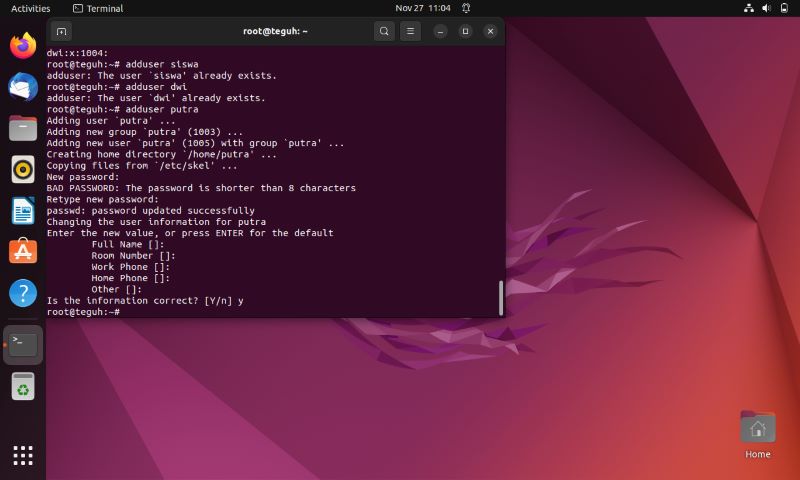Open the volume indicator
800x480 pixels.
point(766,8)
